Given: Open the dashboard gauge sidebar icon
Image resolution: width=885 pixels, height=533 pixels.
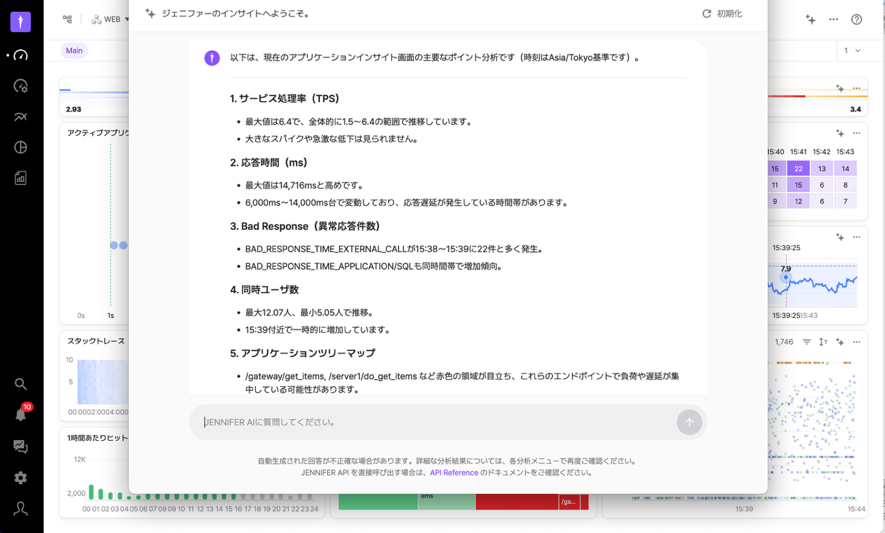Looking at the screenshot, I should (x=20, y=56).
